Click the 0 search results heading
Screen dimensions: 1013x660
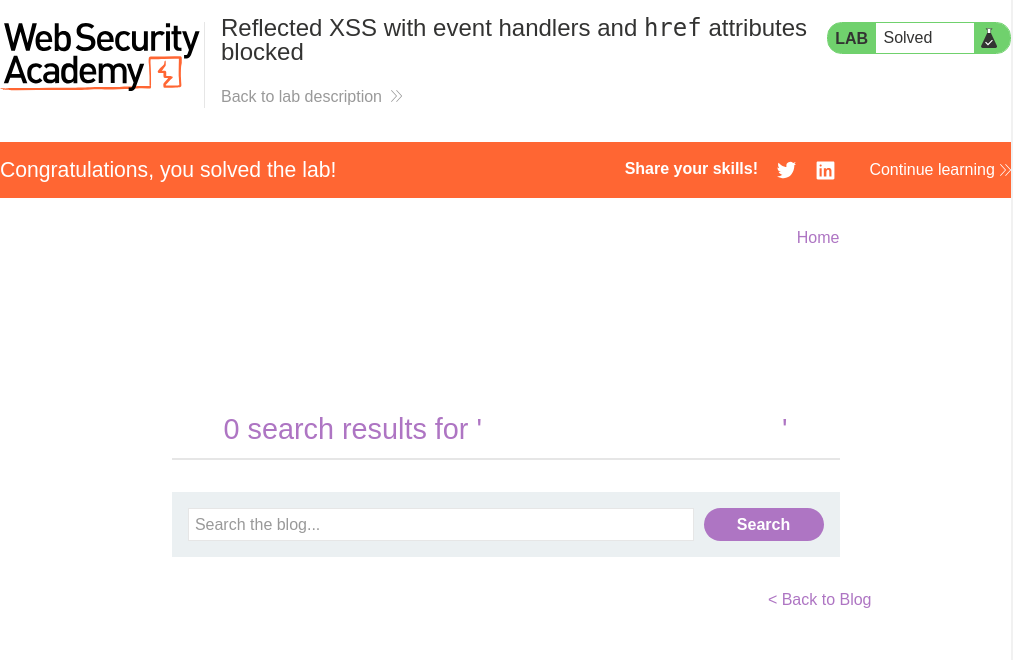pos(353,429)
